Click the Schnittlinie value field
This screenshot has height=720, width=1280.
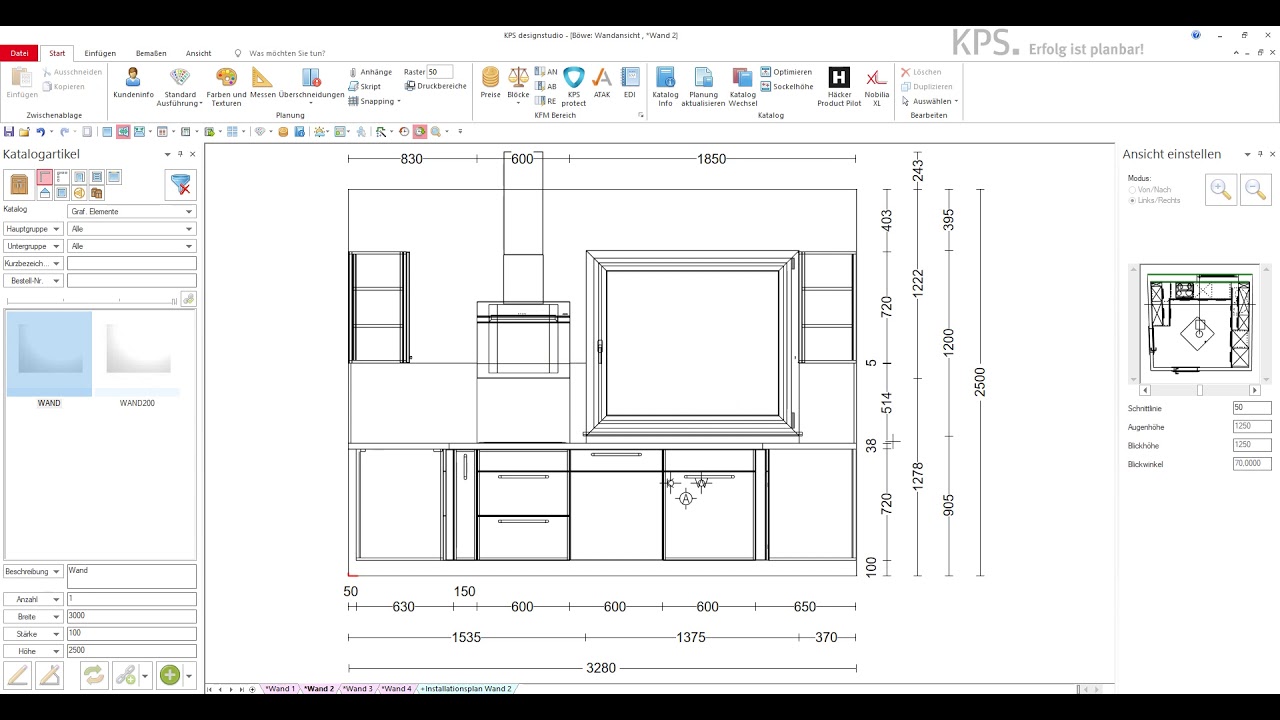point(1252,408)
